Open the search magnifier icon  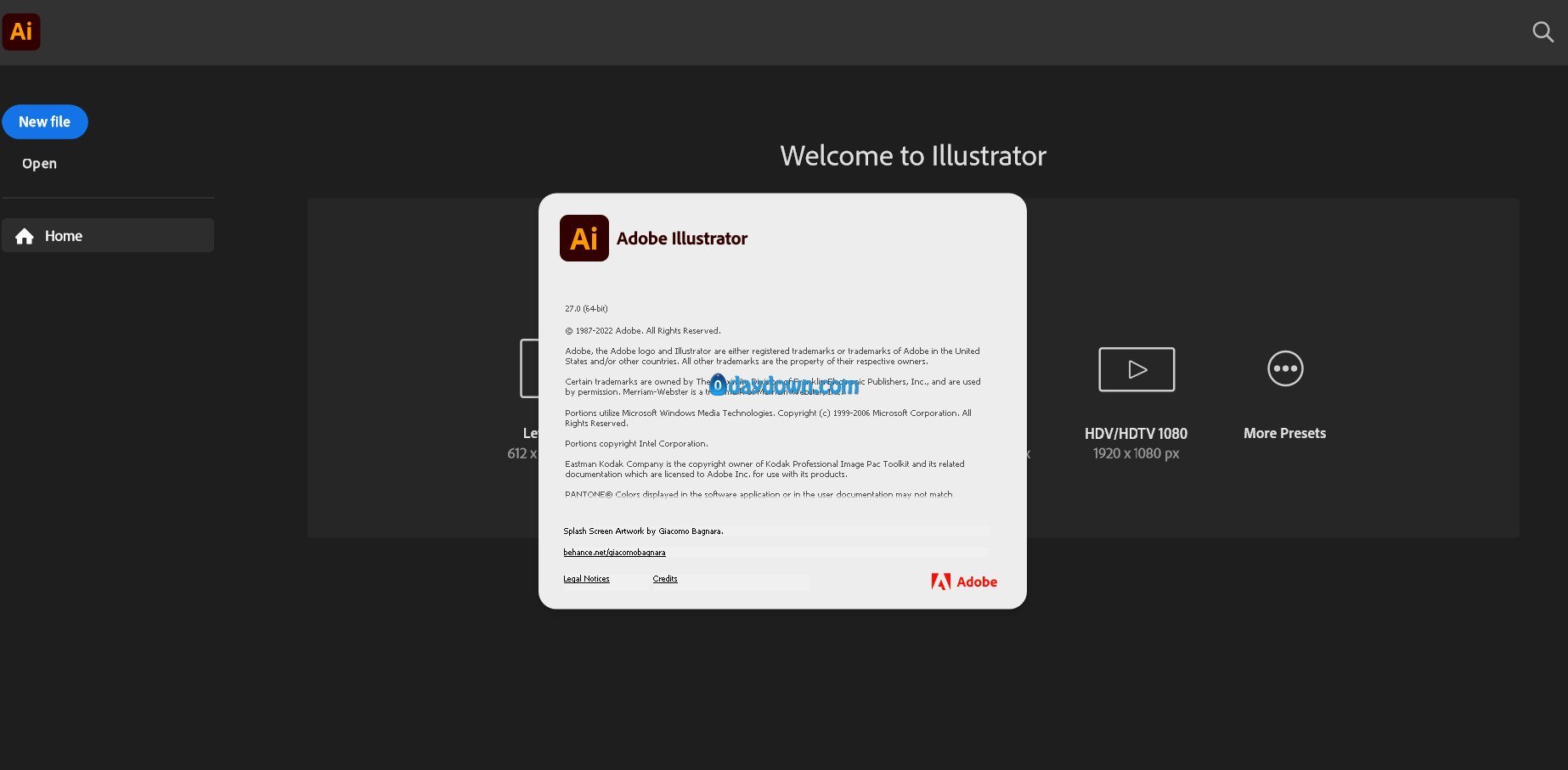1543,32
